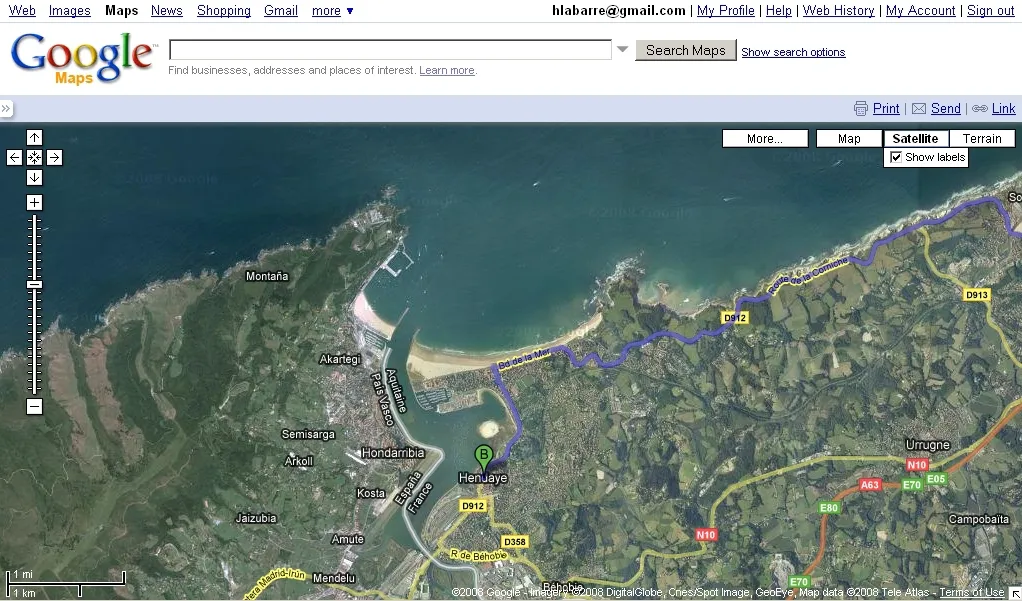The height and width of the screenshot is (601, 1022).
Task: Click Show search options link
Action: (793, 52)
